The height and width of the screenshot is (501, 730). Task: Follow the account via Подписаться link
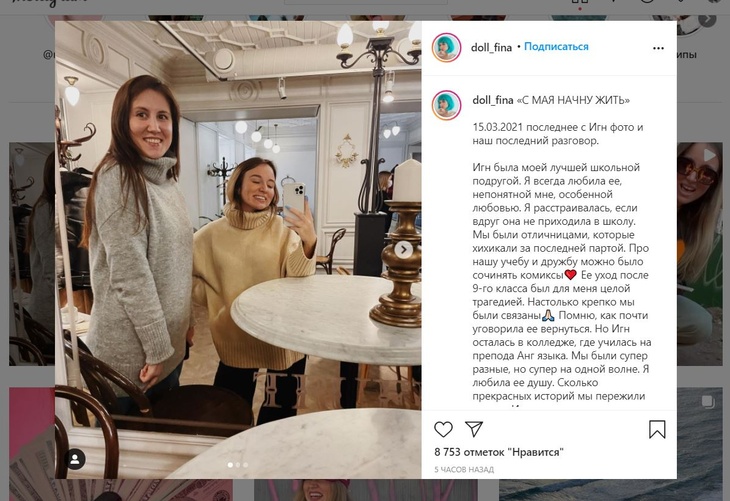click(556, 47)
